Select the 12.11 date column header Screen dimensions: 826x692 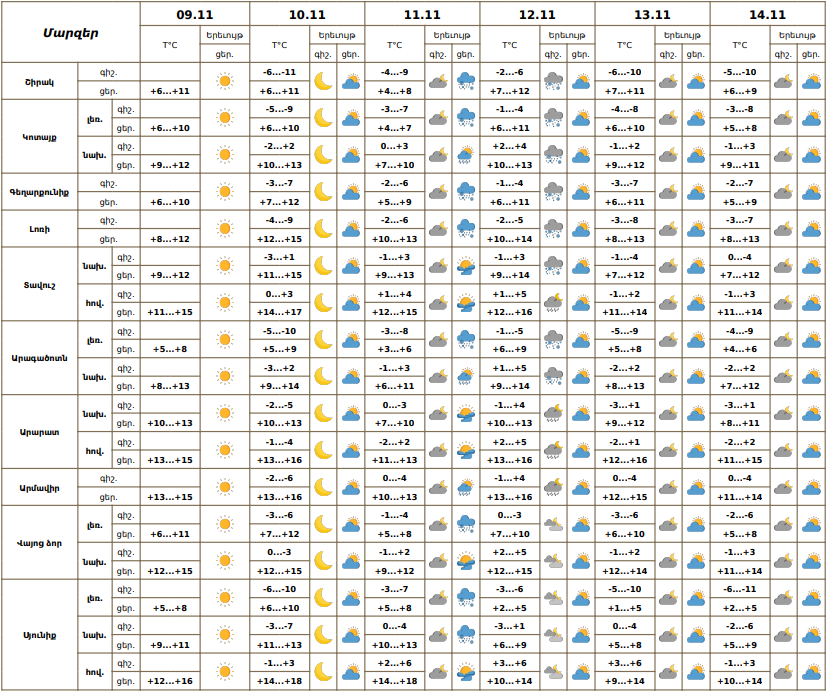[x=537, y=15]
